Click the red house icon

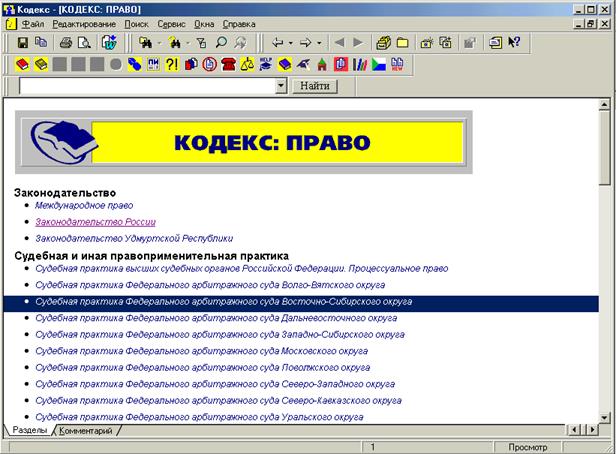322,64
